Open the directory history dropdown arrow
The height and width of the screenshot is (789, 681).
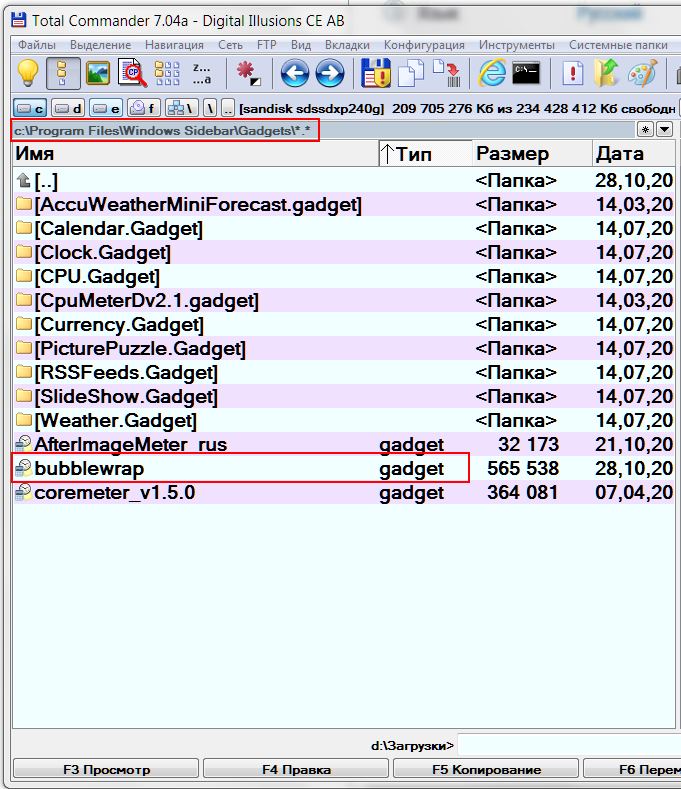[x=664, y=130]
